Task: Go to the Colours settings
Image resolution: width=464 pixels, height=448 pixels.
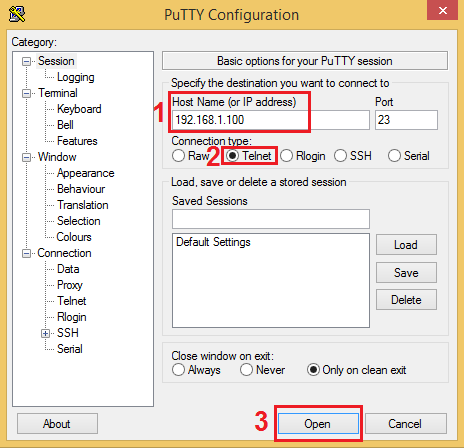Action: [74, 237]
